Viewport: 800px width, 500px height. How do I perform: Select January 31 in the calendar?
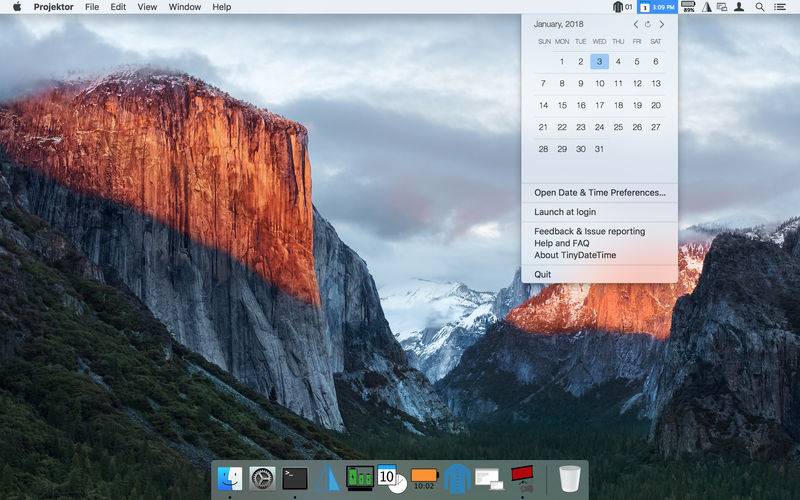(x=599, y=149)
